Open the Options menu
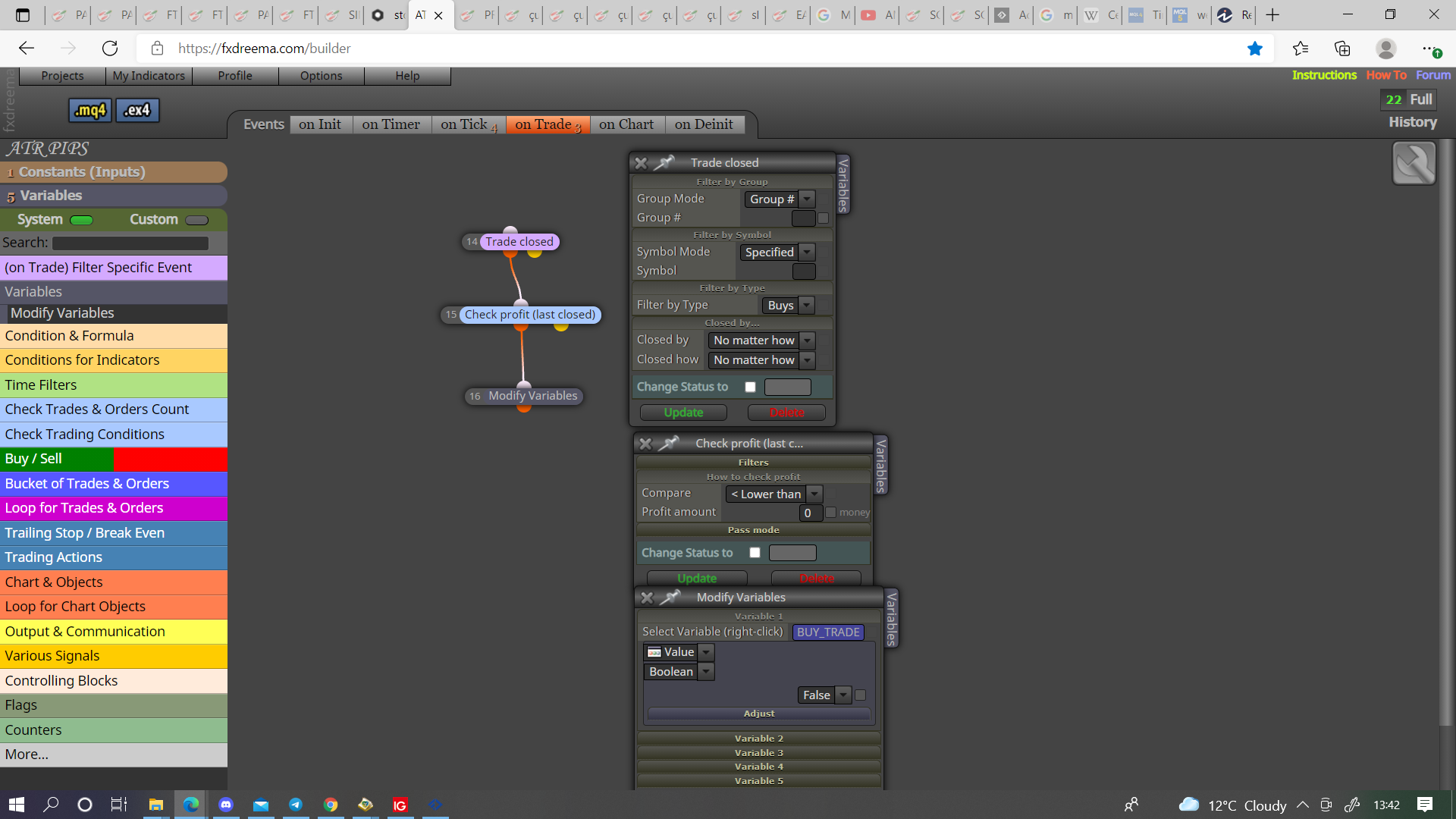 click(322, 76)
